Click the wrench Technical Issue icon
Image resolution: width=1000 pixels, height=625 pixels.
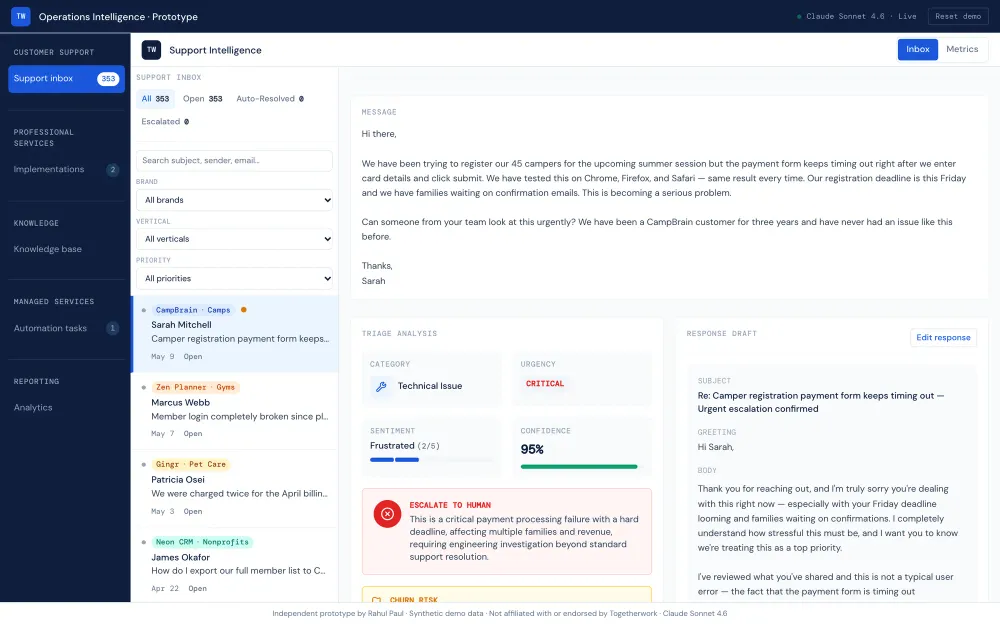pos(381,386)
